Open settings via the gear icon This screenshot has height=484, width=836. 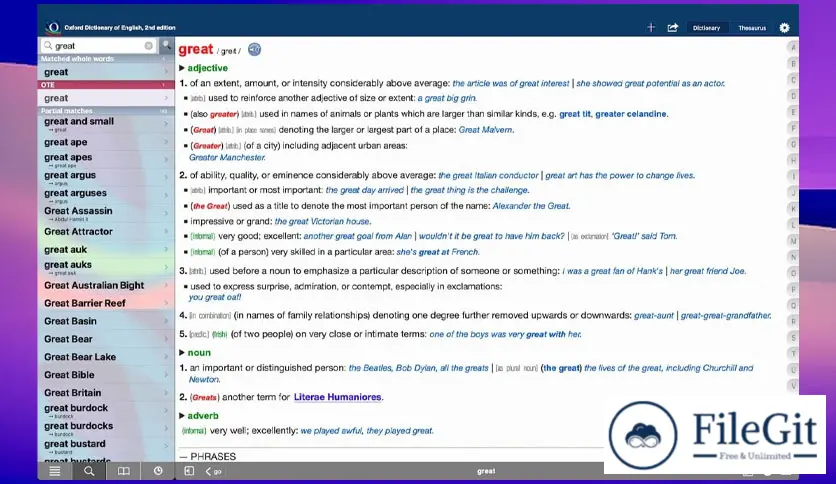click(x=784, y=28)
